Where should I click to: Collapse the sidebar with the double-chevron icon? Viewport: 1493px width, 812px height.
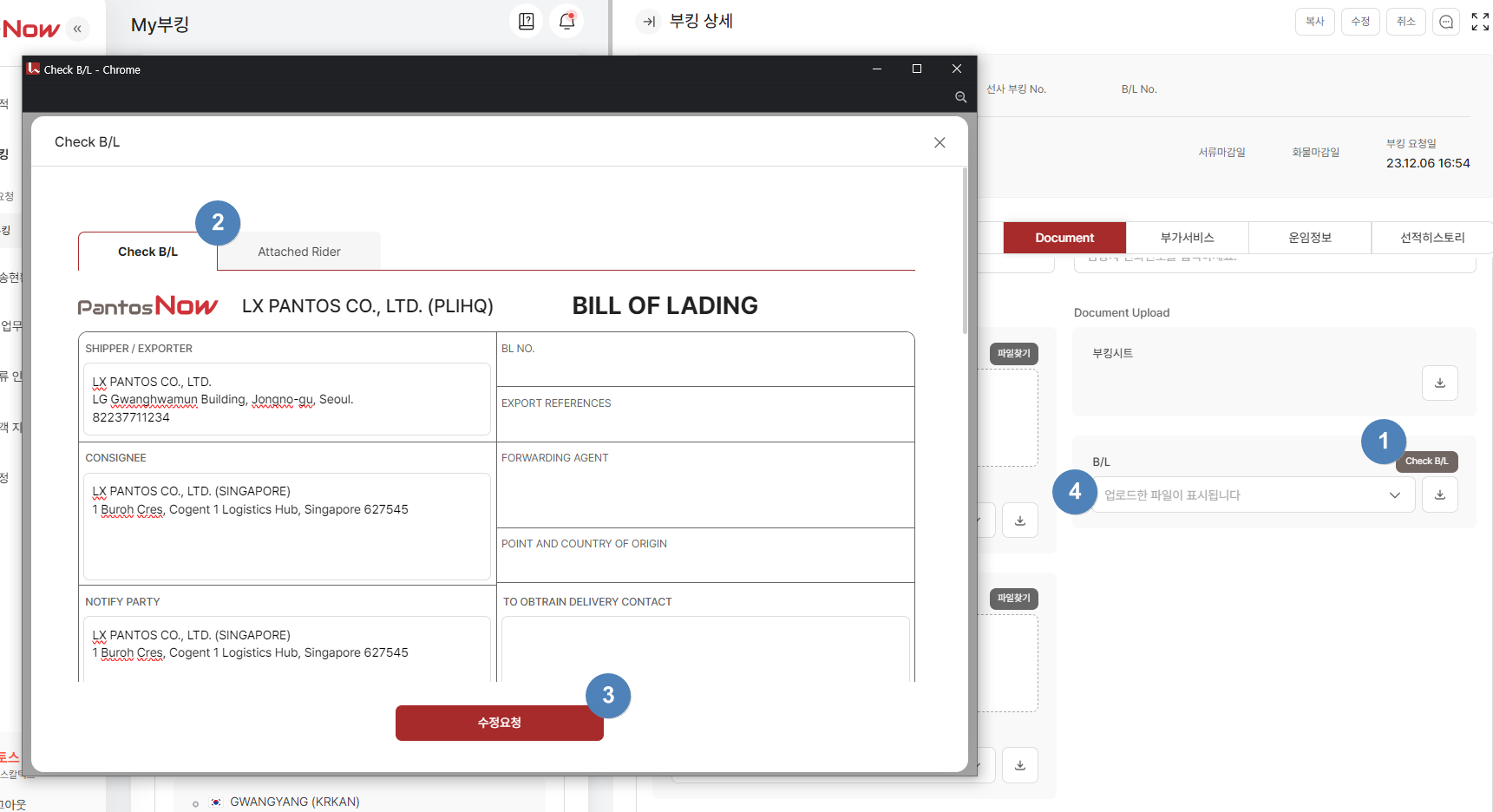[77, 29]
